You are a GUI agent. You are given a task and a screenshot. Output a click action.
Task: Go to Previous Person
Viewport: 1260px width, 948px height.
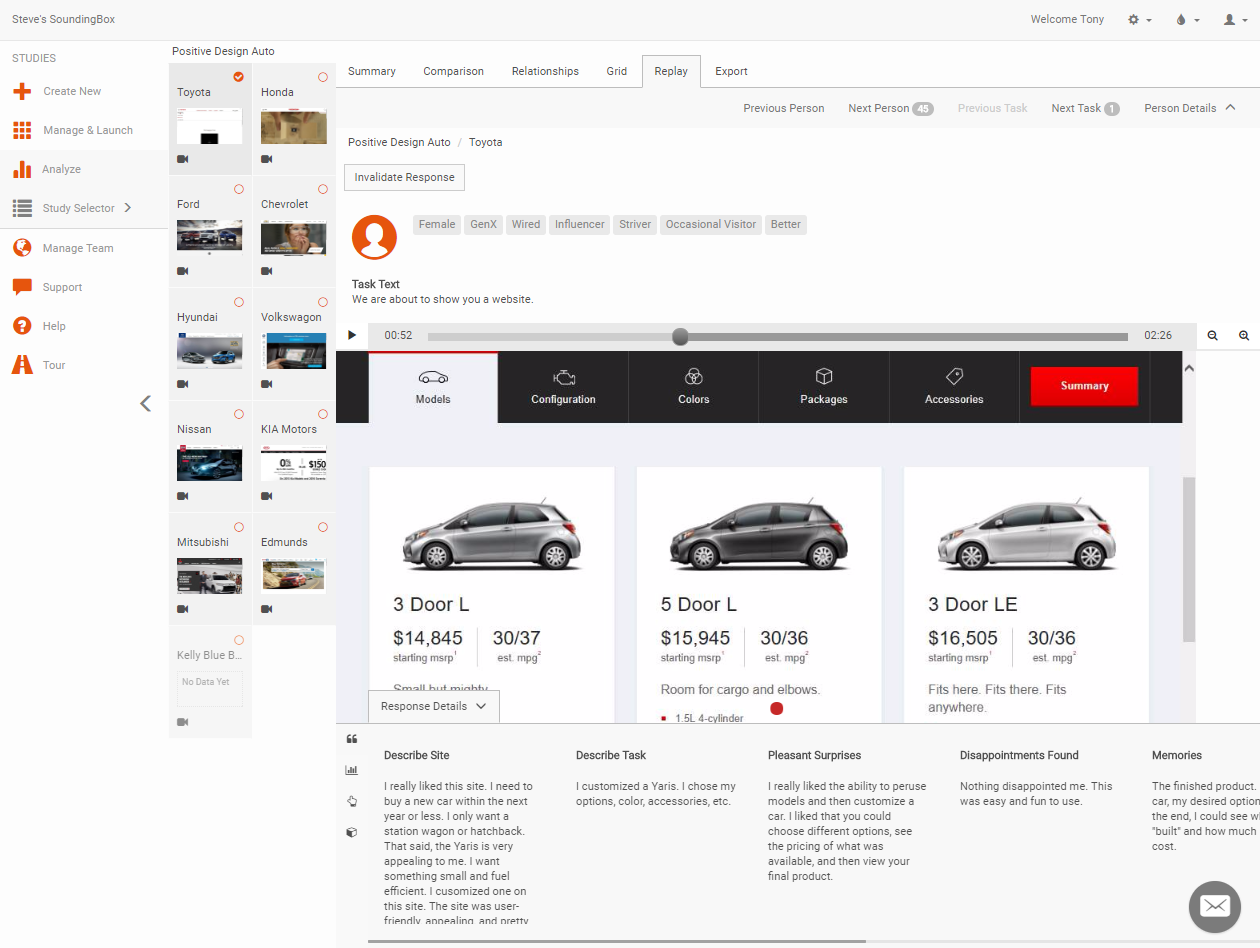(x=784, y=108)
